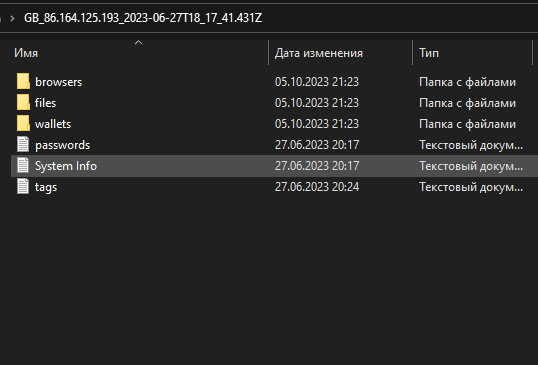Image resolution: width=538 pixels, height=365 pixels.
Task: Select the passwords text document icon
Action: 23,144
